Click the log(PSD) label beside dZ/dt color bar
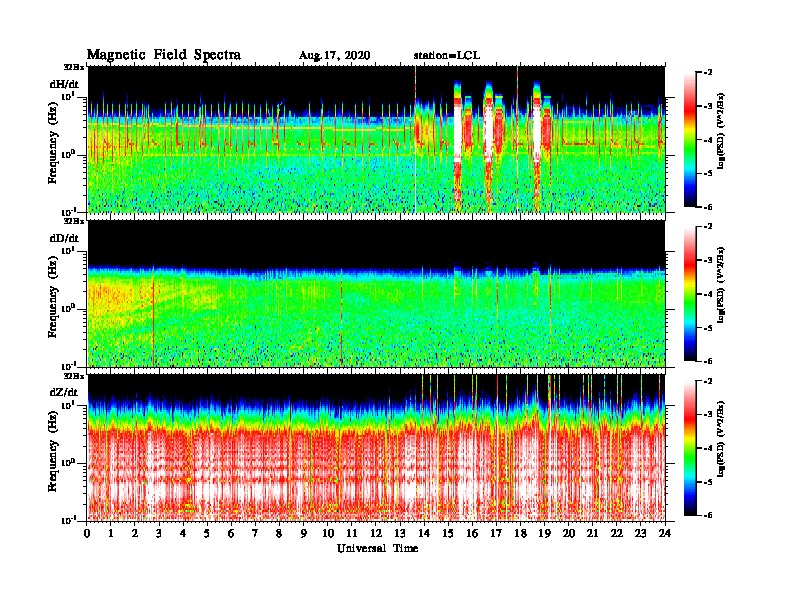 coord(723,439)
